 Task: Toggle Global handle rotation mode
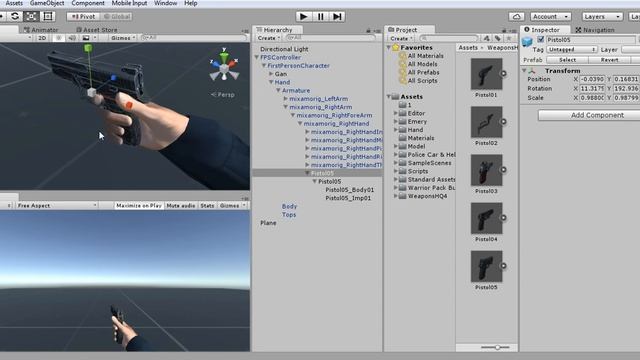point(116,17)
